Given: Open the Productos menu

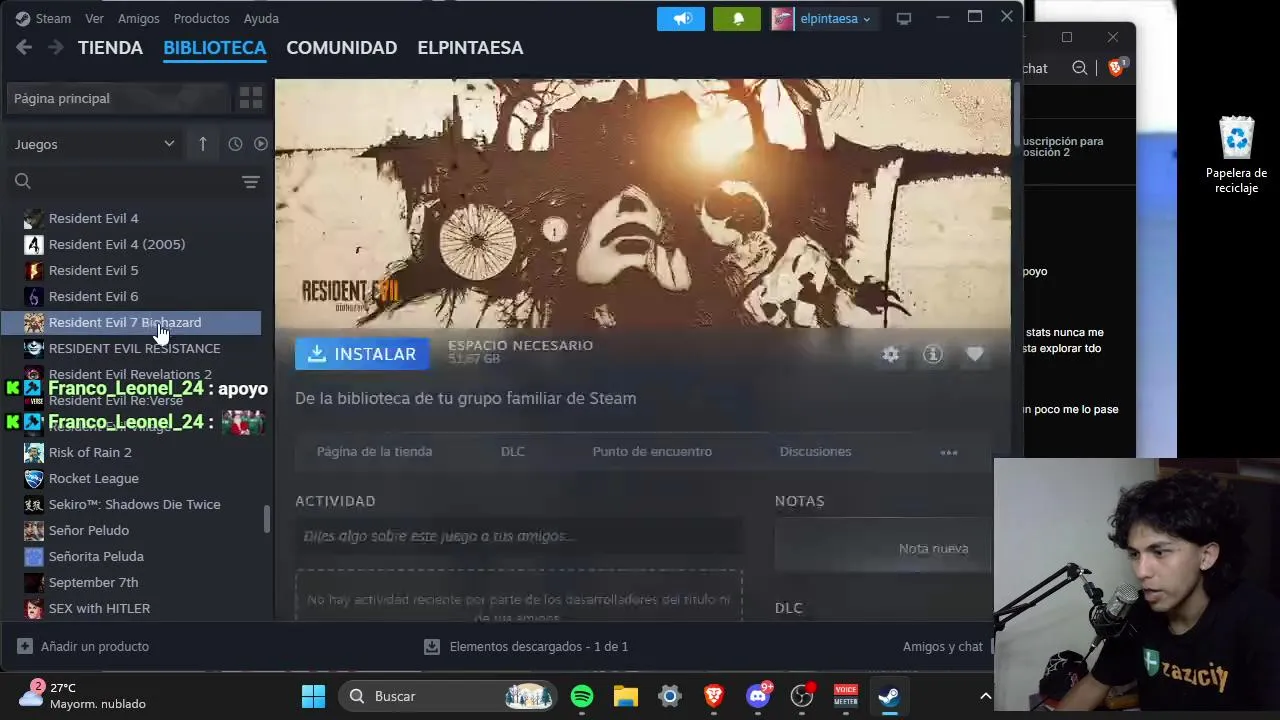Looking at the screenshot, I should [x=201, y=18].
